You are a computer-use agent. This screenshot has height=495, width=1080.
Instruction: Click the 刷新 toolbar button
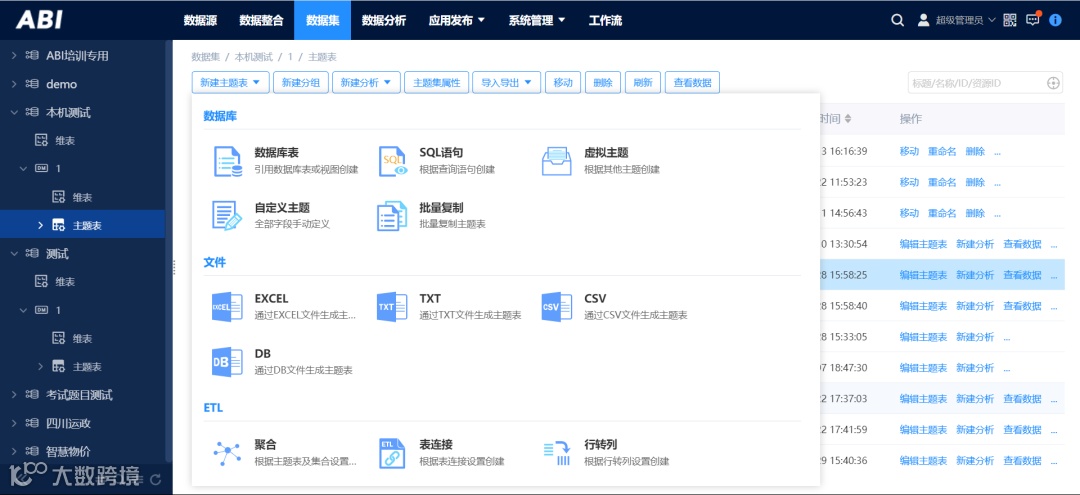pyautogui.click(x=643, y=83)
